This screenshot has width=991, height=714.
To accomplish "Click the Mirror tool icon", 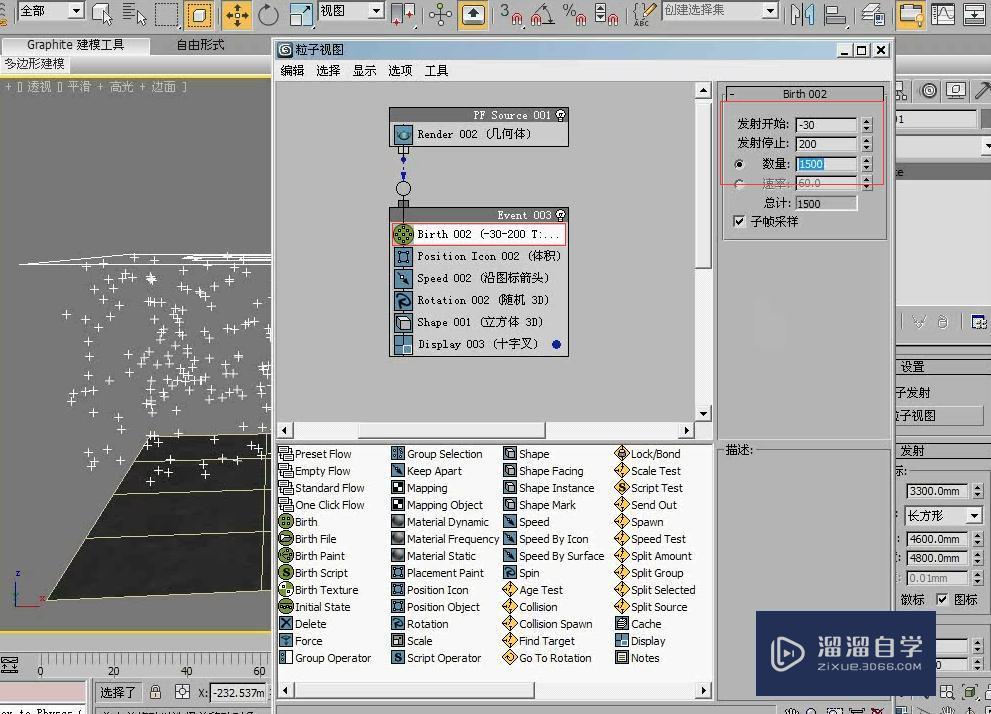I will point(802,14).
